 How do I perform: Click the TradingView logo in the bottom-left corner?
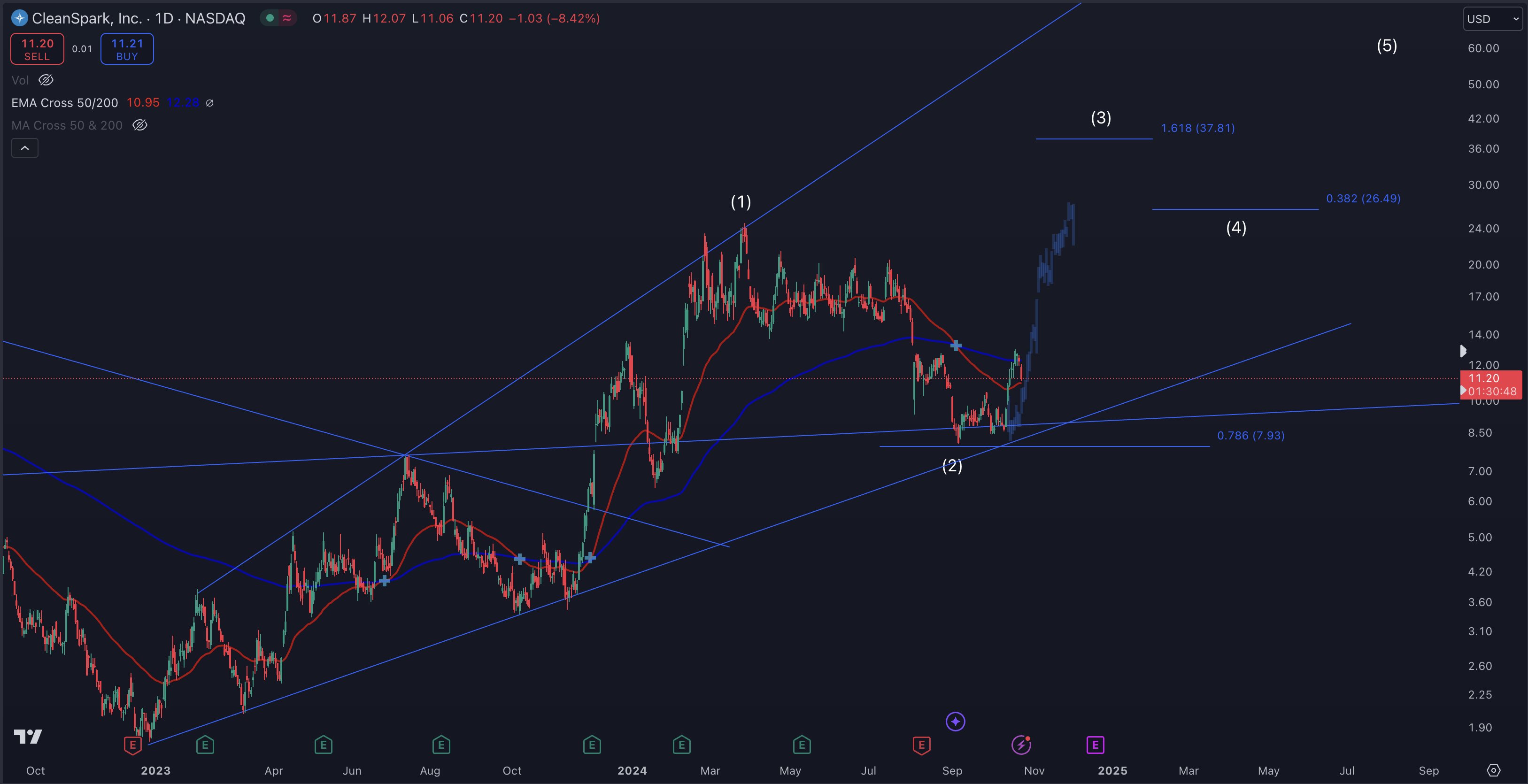tap(28, 737)
